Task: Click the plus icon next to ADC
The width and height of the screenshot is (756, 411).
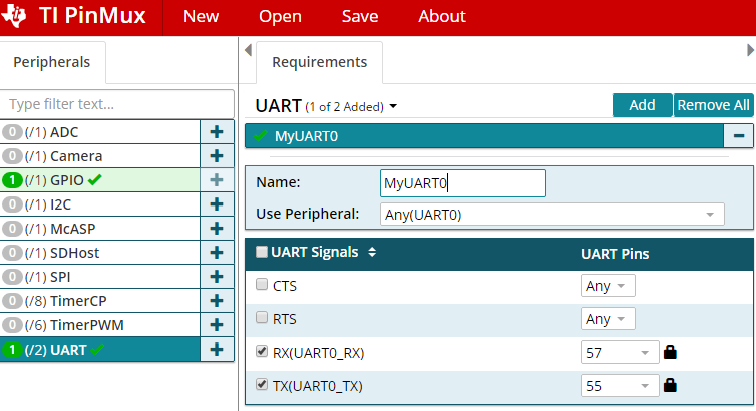Action: pos(216,132)
